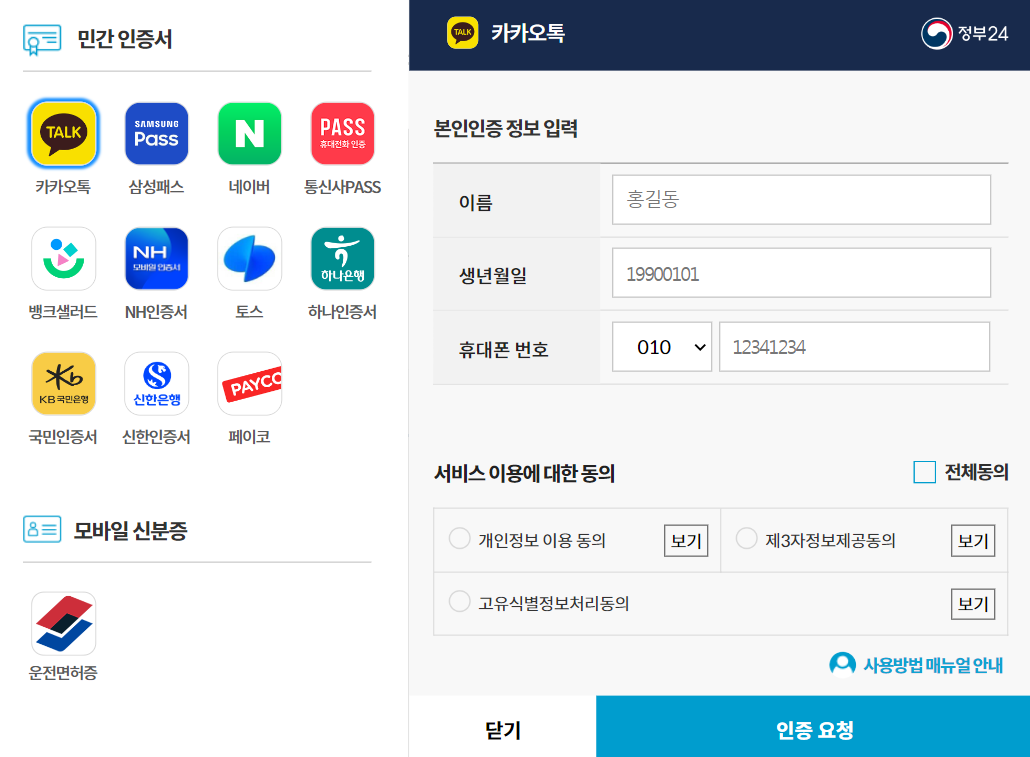This screenshot has width=1030, height=757.
Task: Click the 토스 label text
Action: click(249, 311)
